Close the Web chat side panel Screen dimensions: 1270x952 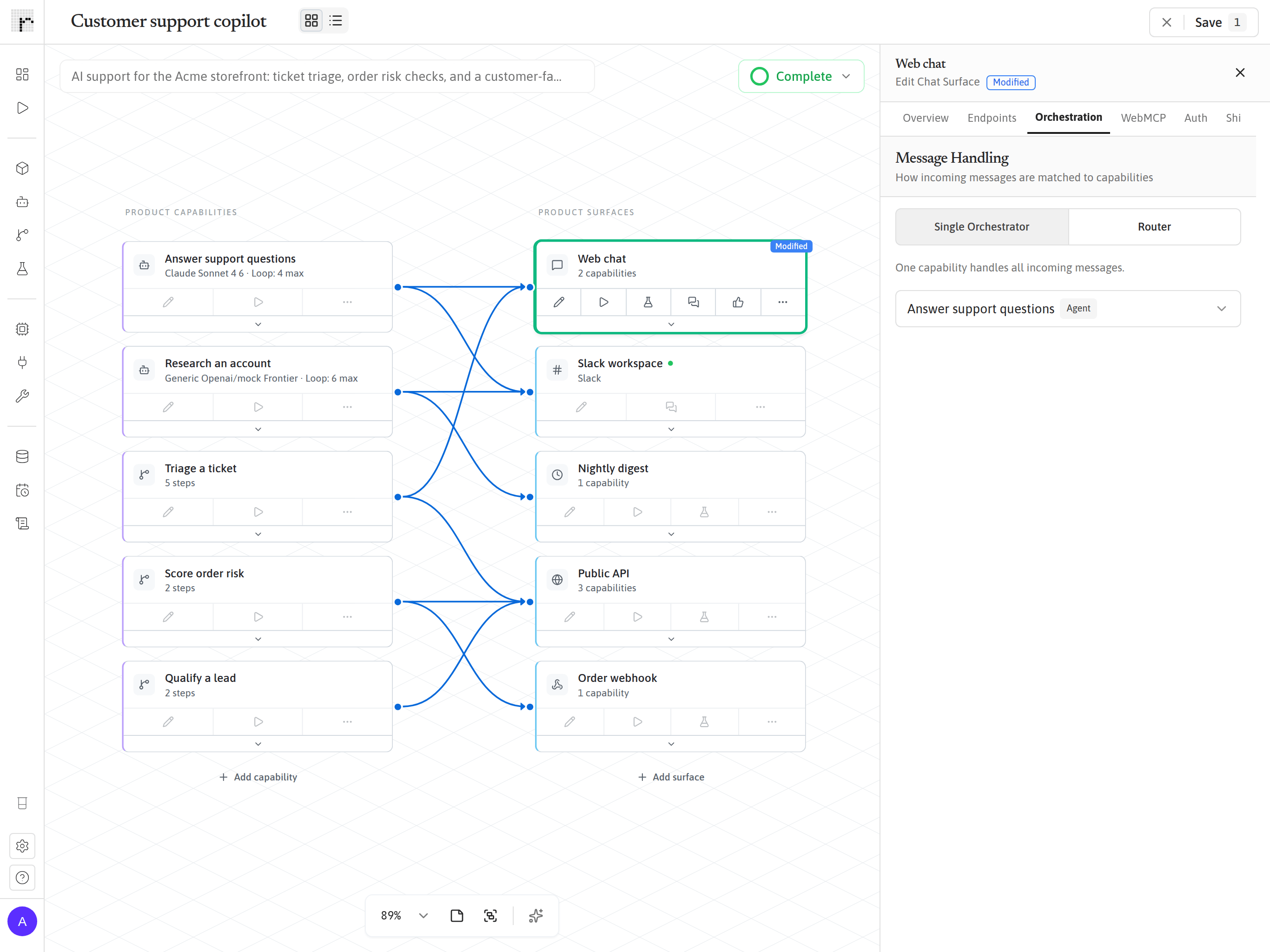pyautogui.click(x=1240, y=73)
